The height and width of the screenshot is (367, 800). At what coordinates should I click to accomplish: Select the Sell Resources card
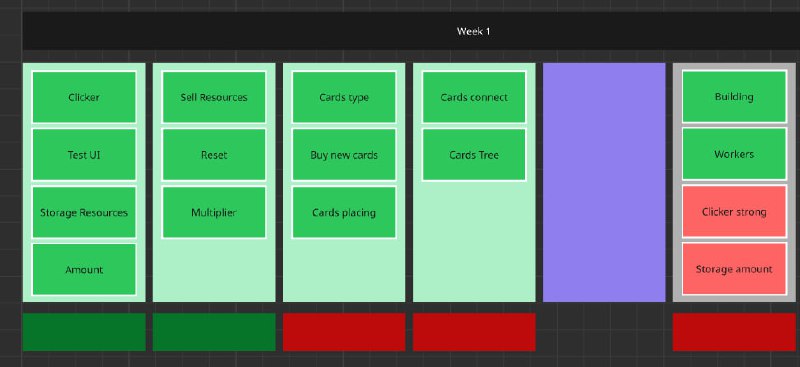(x=214, y=97)
